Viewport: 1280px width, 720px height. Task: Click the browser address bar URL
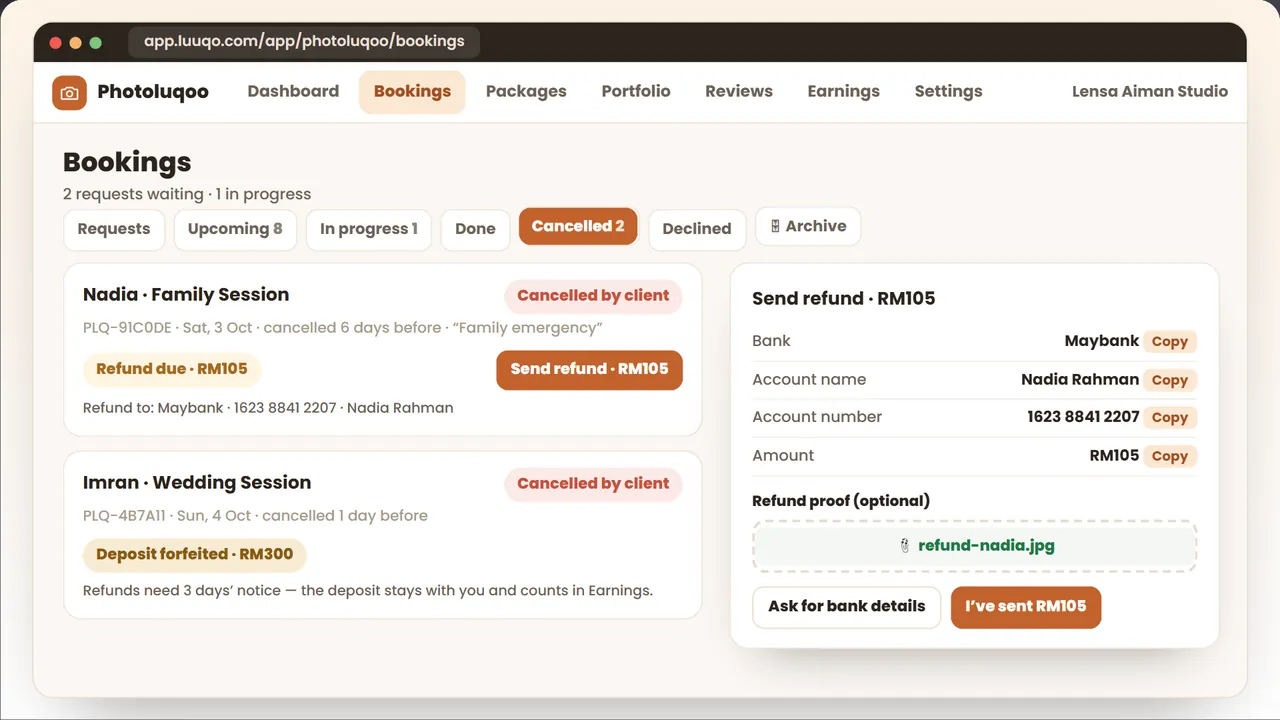click(304, 42)
